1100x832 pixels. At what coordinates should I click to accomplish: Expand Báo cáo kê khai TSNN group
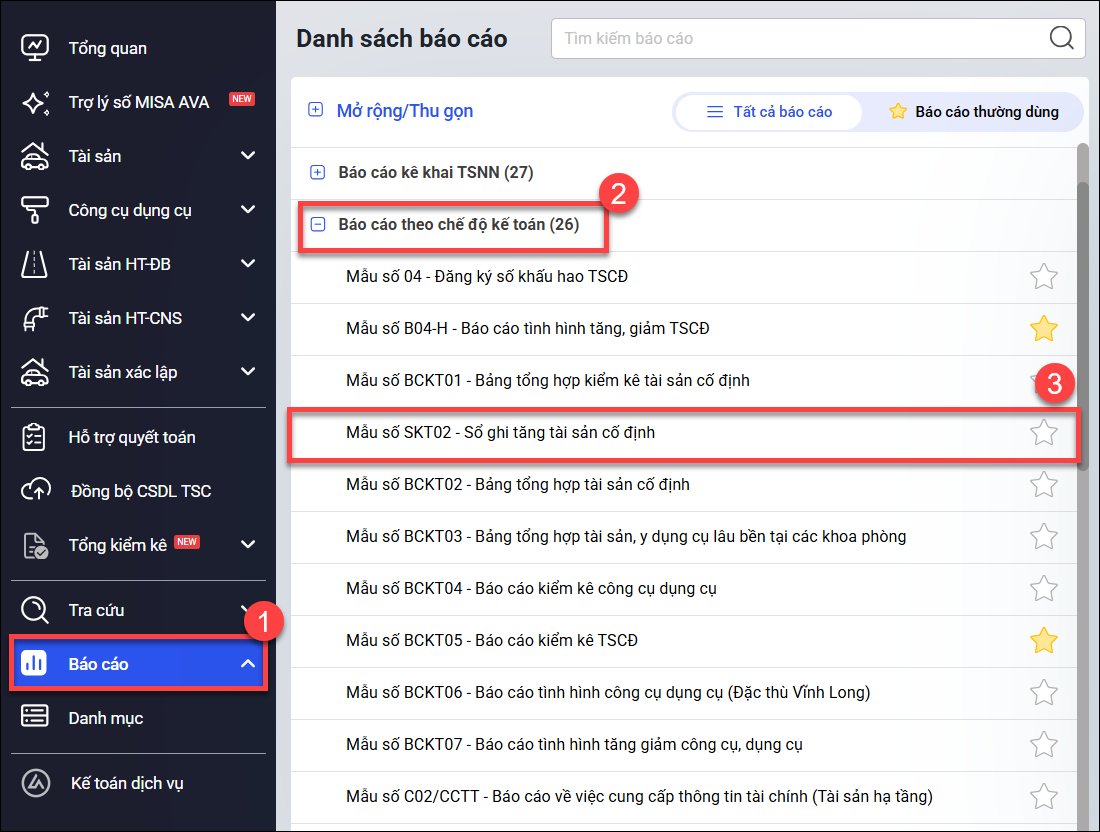(x=318, y=172)
